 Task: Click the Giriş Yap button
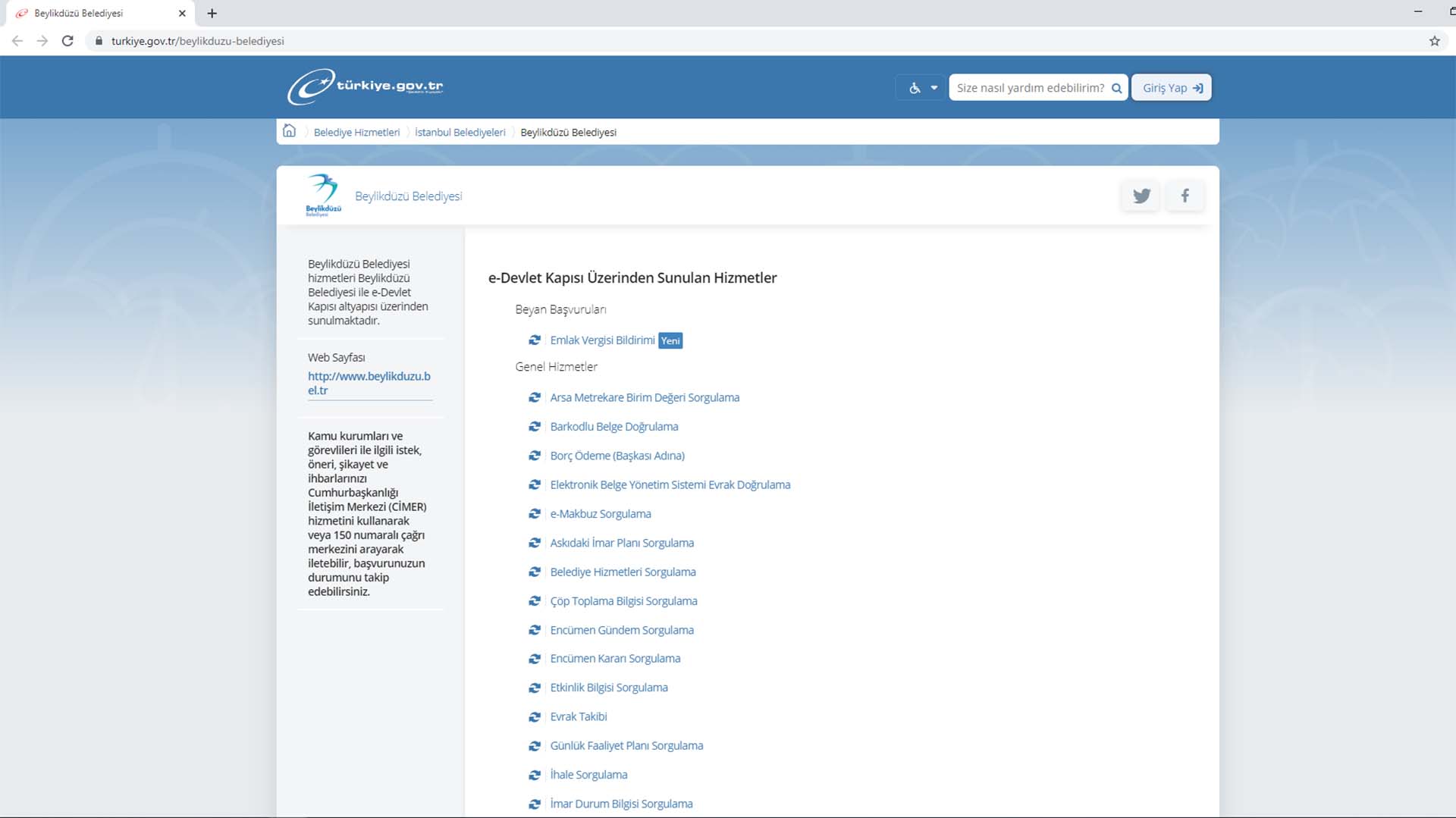pos(1172,88)
